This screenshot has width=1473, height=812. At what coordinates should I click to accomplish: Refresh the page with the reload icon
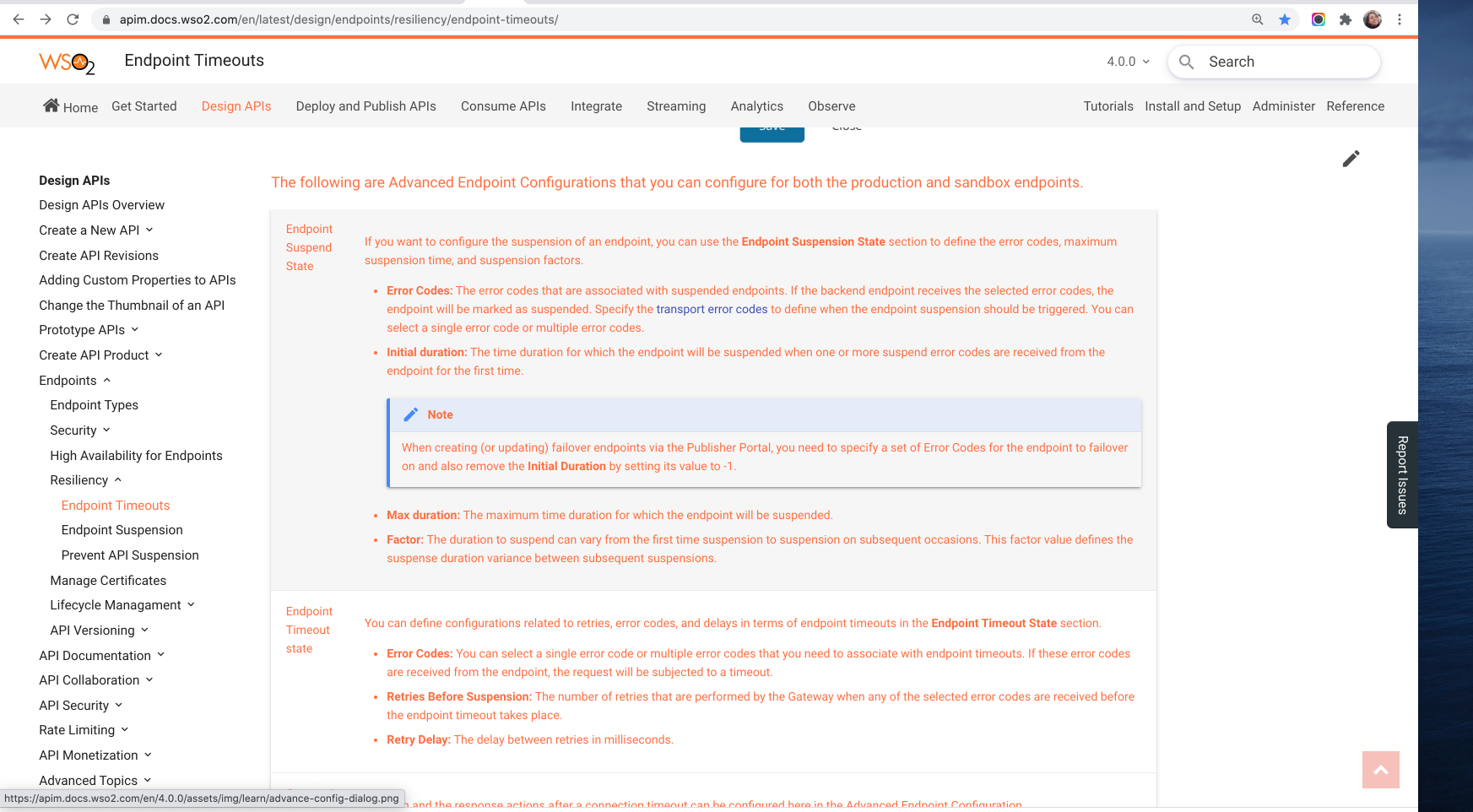click(x=72, y=19)
